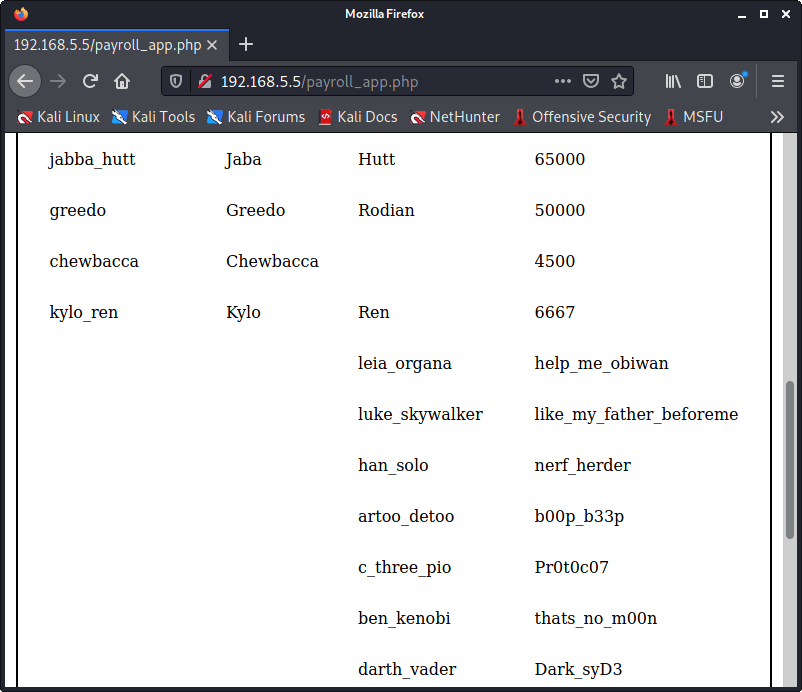Screen dimensions: 802x692
Task: Click the salary value 65000
Action: [x=560, y=159]
